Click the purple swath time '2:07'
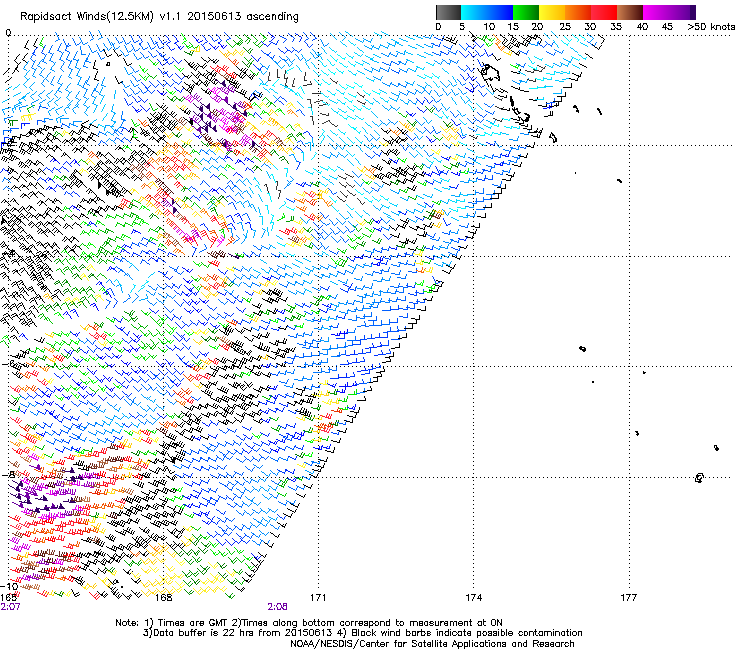Screen dimensions: 740x650 [x=10, y=607]
